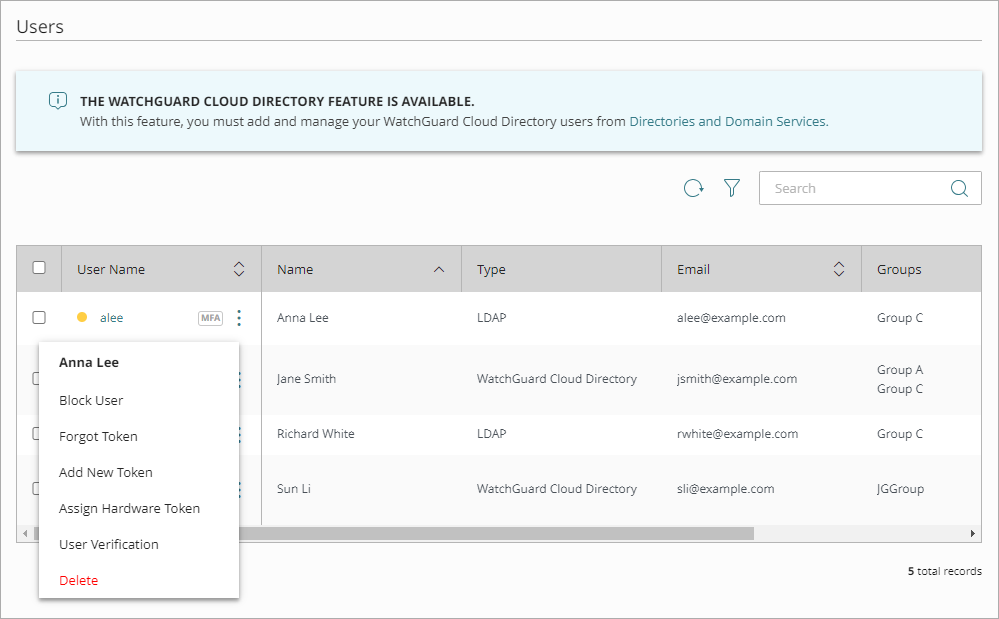Toggle the Name column sort arrow
Screen dimensions: 999x619
[x=439, y=268]
